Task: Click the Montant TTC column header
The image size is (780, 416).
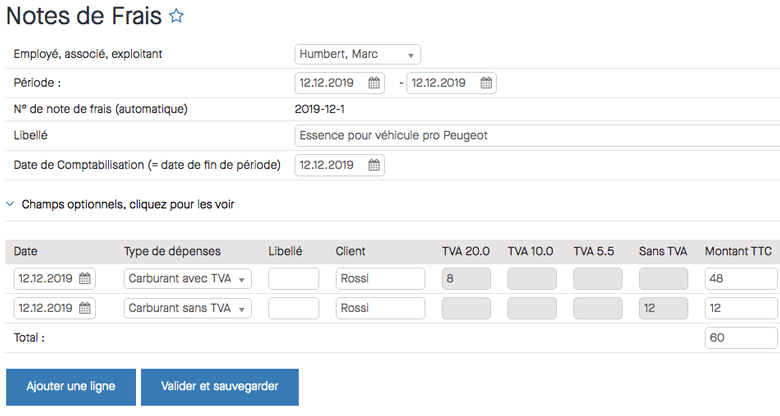Action: point(738,251)
